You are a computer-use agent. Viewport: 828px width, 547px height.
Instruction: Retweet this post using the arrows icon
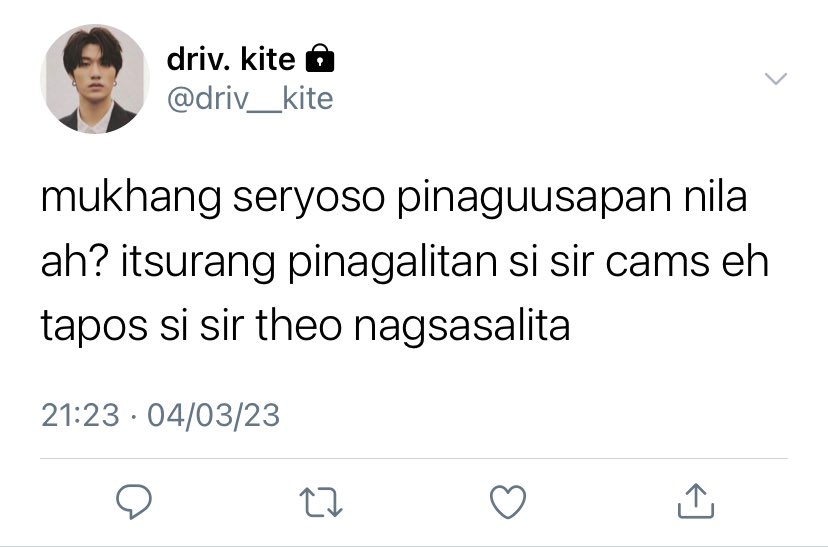click(x=321, y=502)
